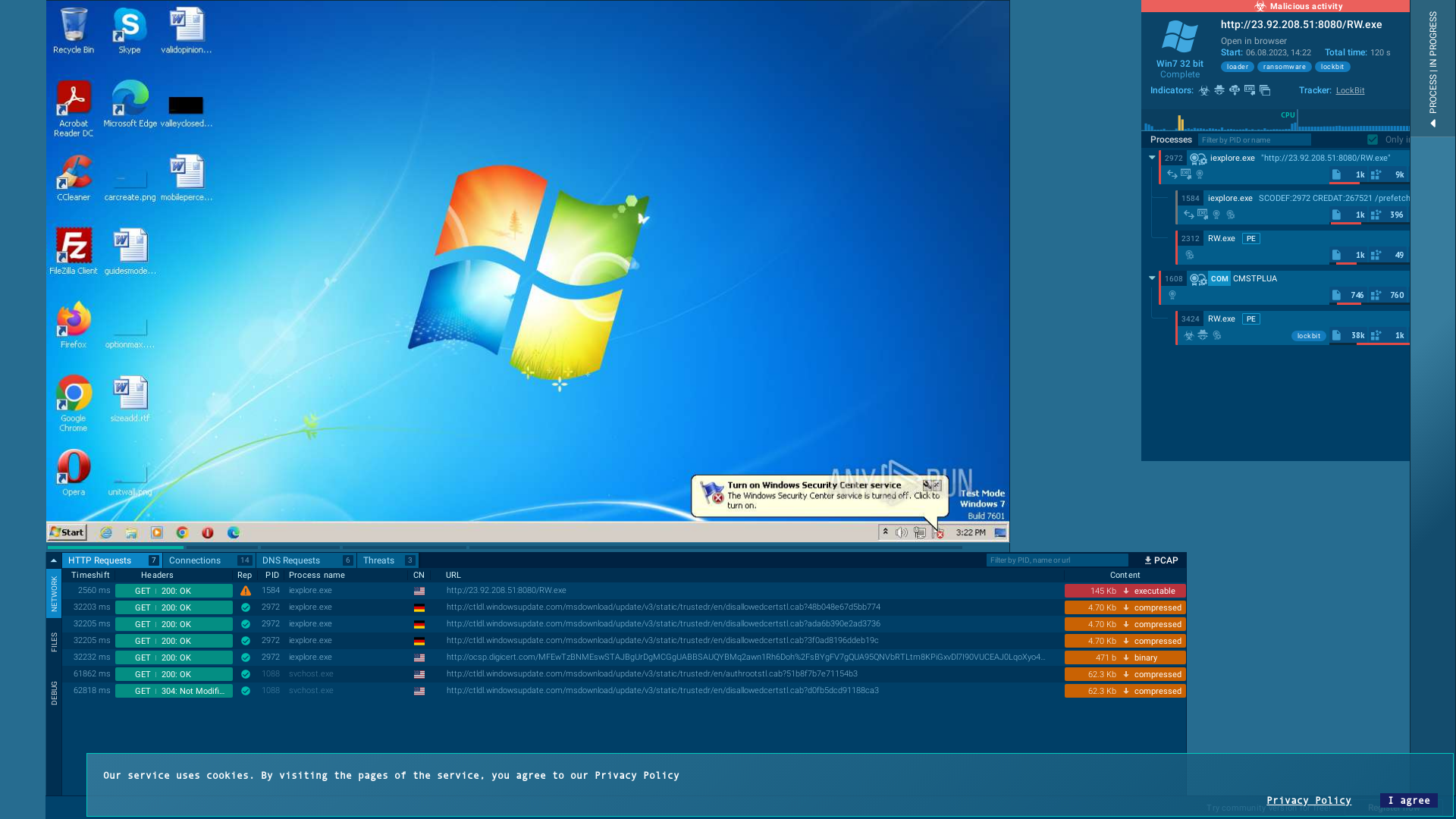Show hidden tray icons arrow
The height and width of the screenshot is (819, 1456).
pyautogui.click(x=885, y=532)
